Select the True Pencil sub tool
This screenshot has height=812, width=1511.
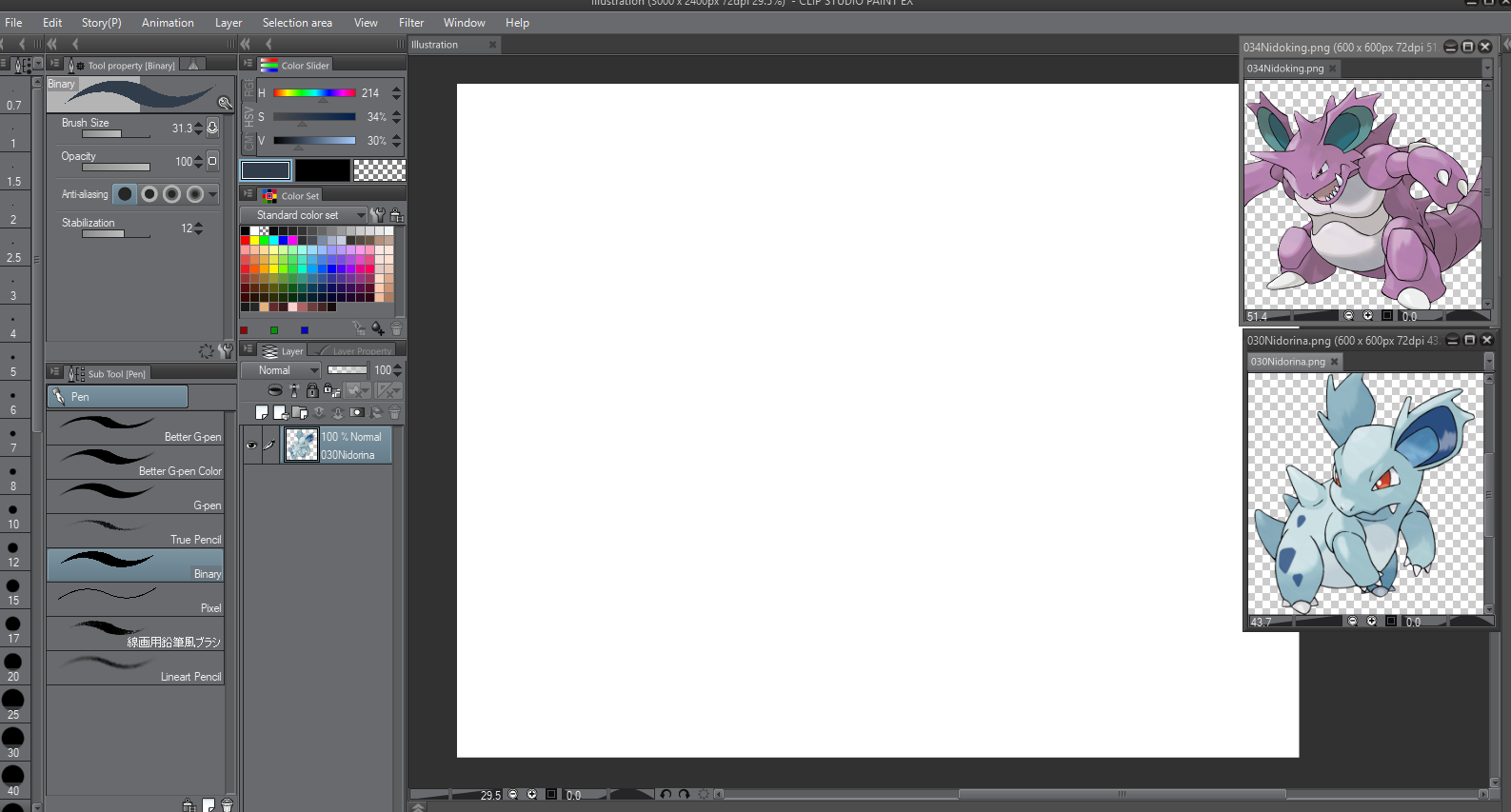tap(135, 531)
